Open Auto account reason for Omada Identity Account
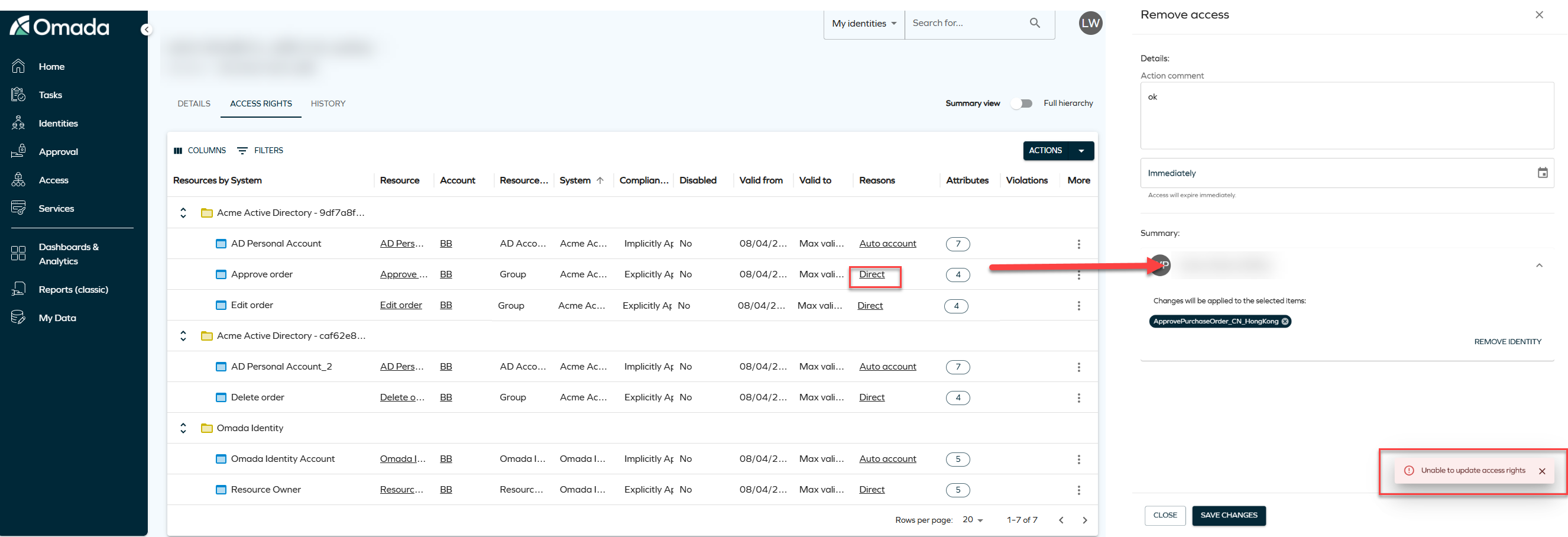This screenshot has height=537, width=1568. 887,459
